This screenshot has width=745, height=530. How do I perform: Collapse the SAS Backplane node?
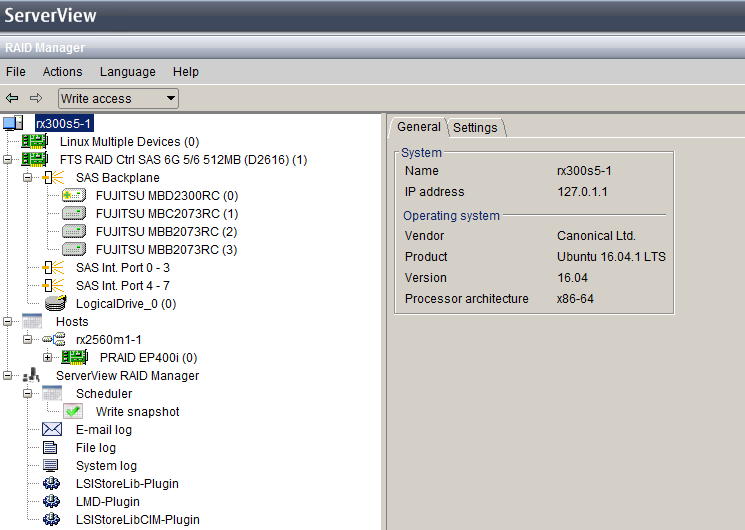click(28, 177)
